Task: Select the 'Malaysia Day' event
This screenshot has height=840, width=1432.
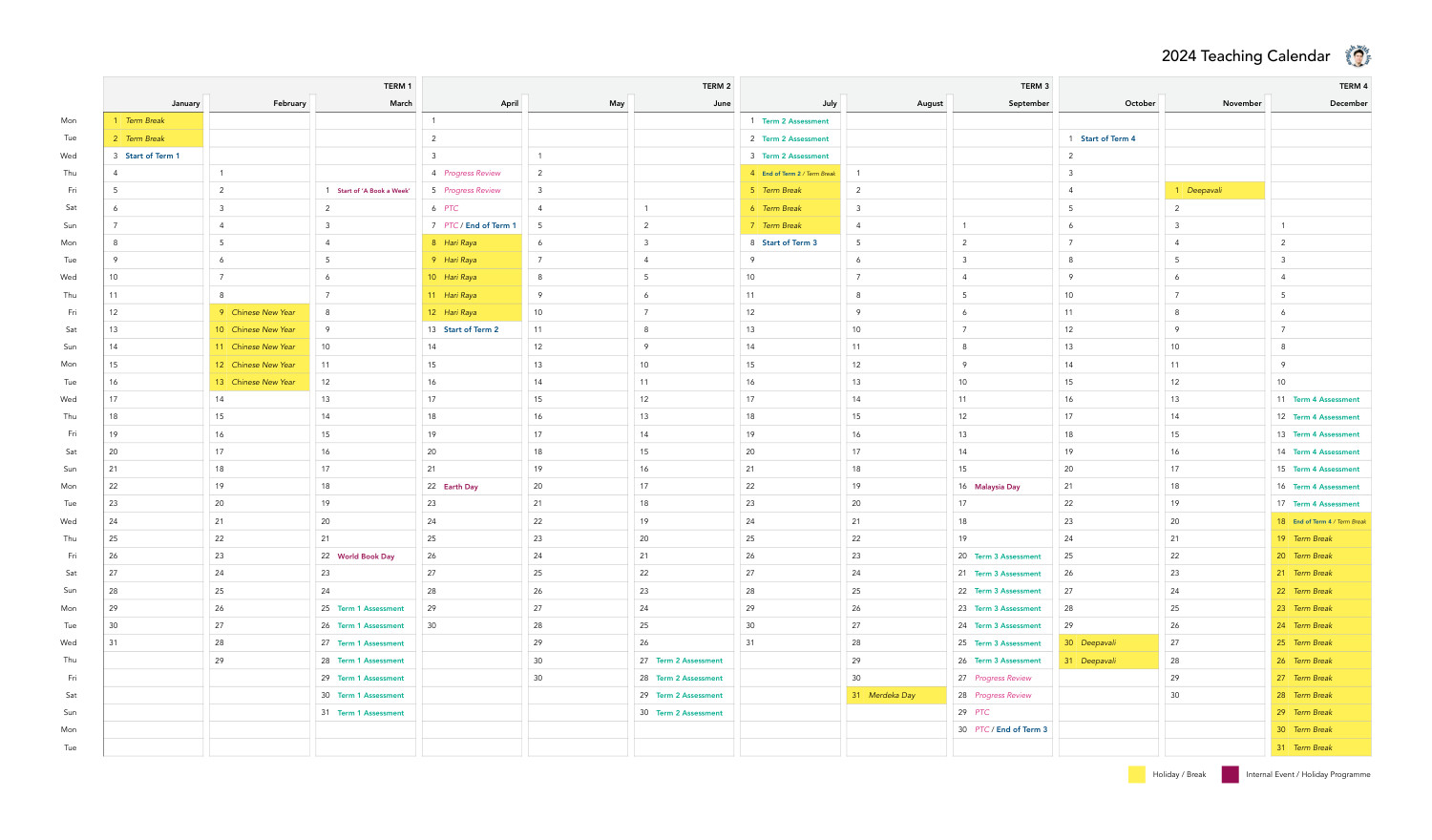Action: [x=997, y=487]
